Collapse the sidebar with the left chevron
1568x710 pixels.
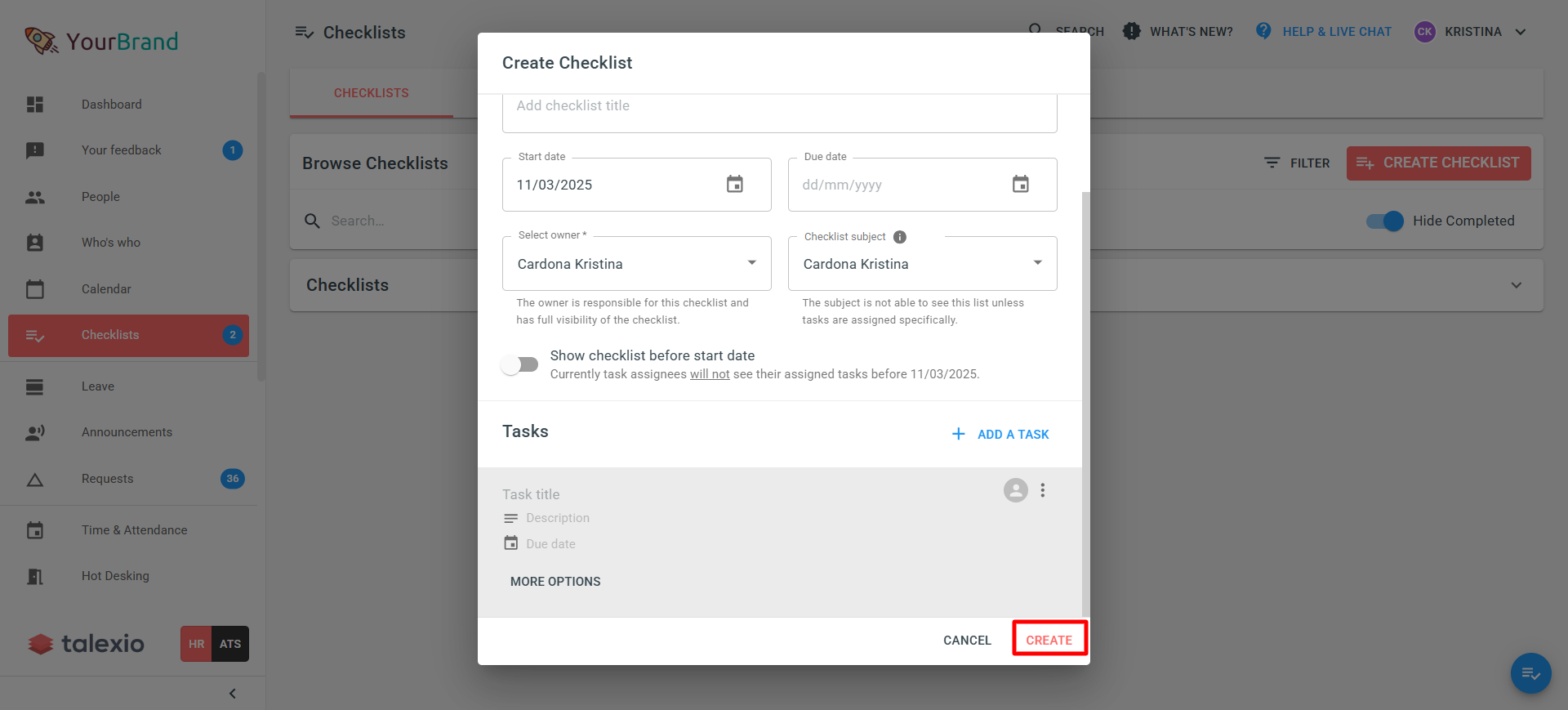tap(233, 694)
